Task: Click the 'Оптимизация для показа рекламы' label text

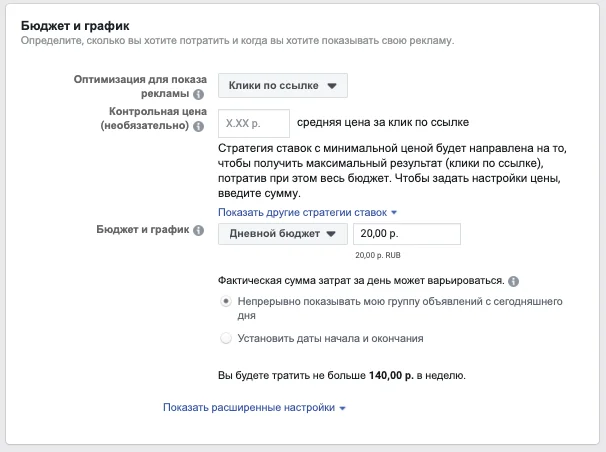Action: (x=140, y=86)
